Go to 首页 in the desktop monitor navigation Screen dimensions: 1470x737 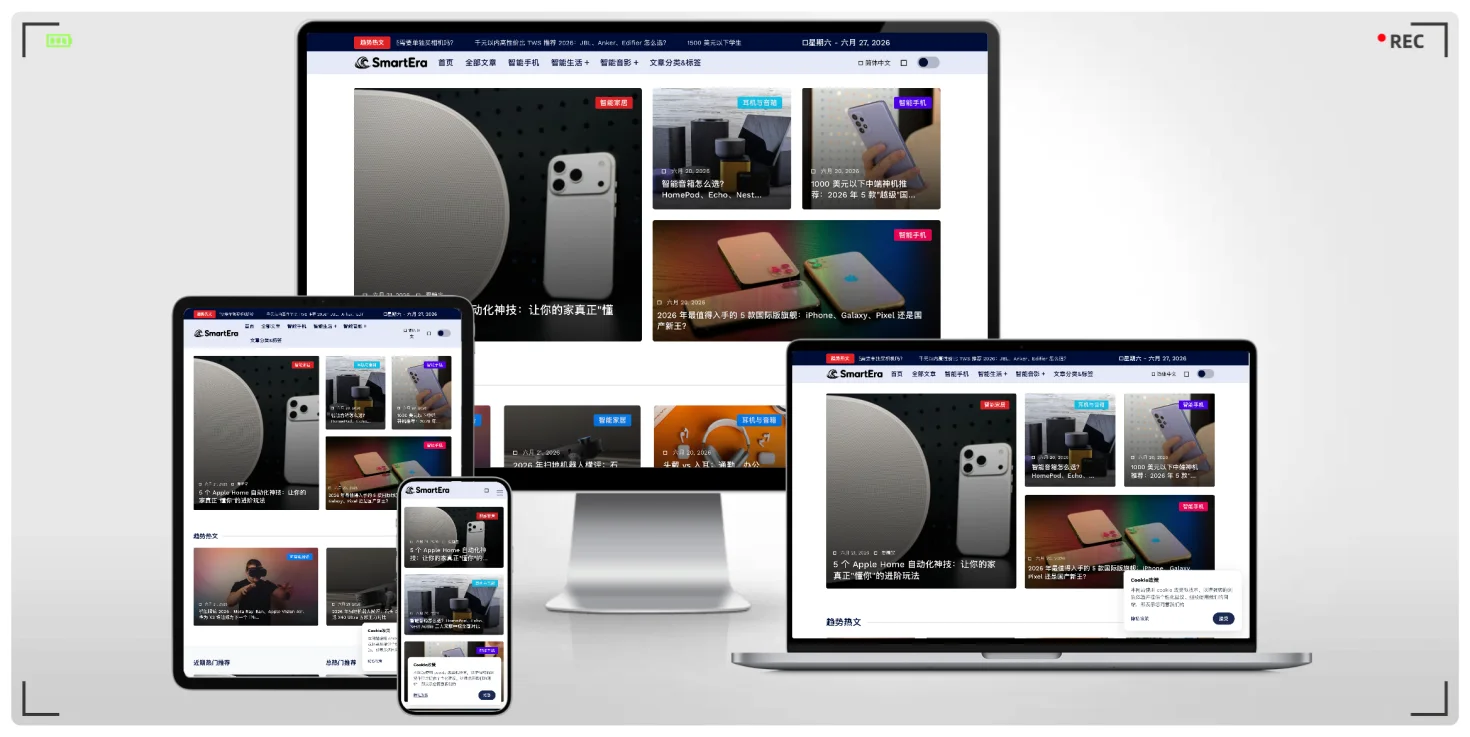tap(446, 63)
